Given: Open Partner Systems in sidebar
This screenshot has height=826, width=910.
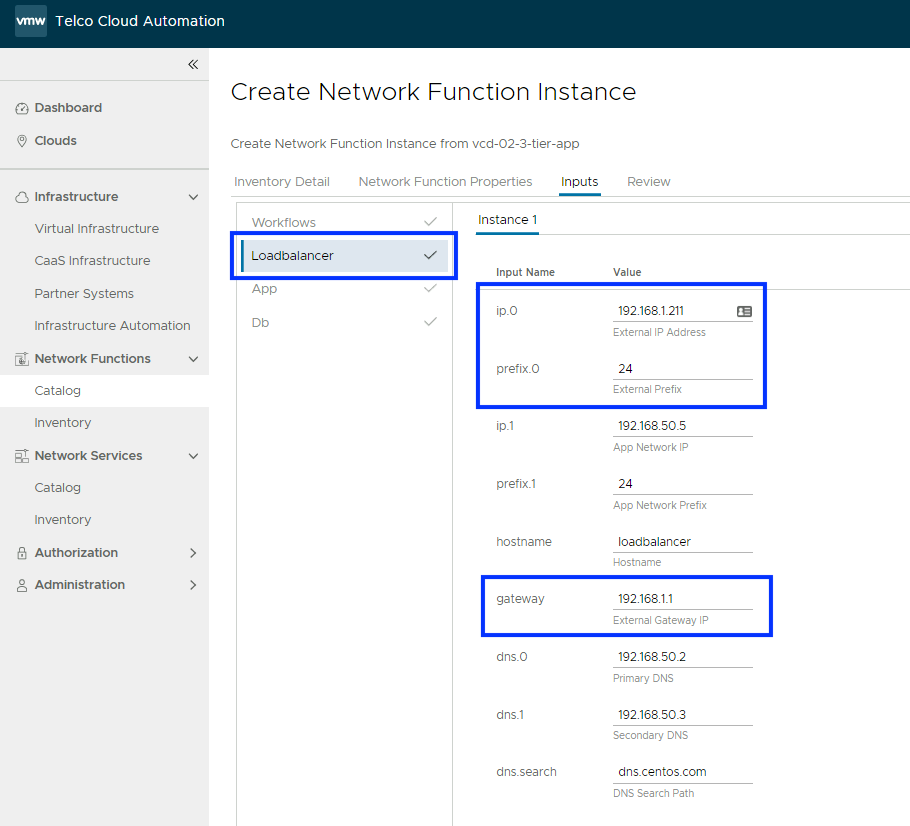Looking at the screenshot, I should [x=84, y=294].
